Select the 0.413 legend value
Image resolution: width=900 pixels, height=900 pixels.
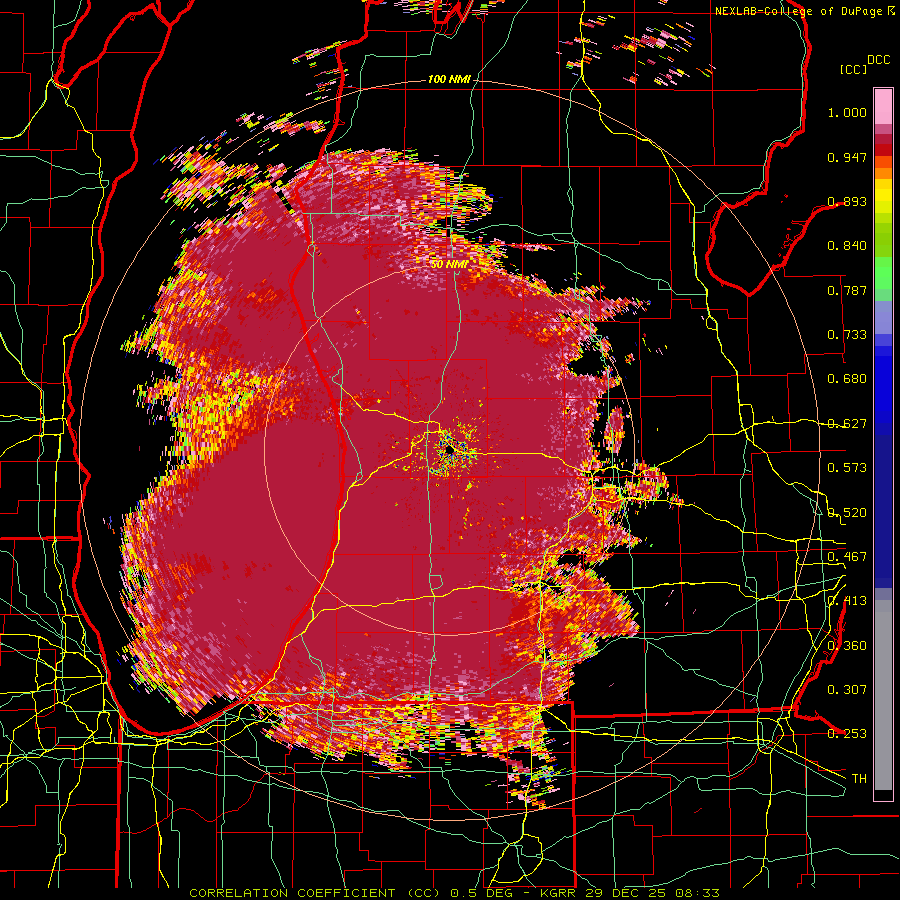847,601
